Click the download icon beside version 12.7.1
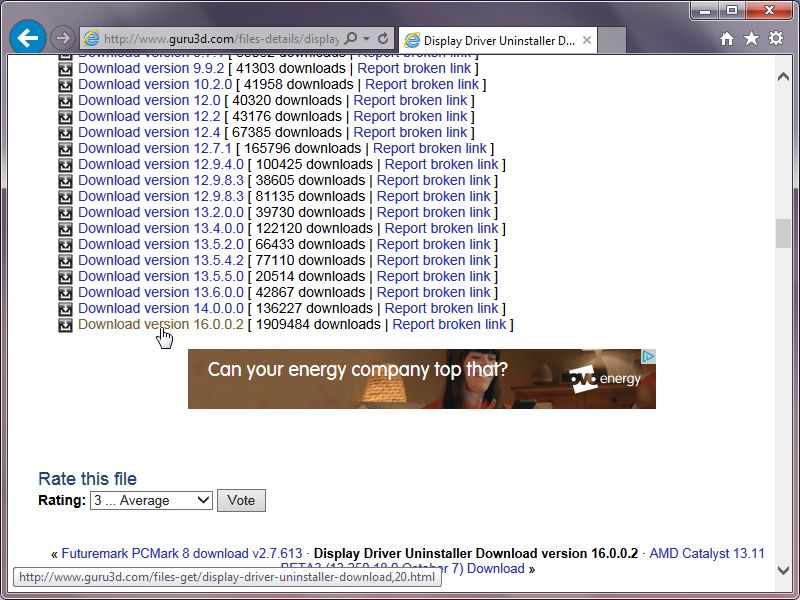This screenshot has height=600, width=800. point(65,149)
